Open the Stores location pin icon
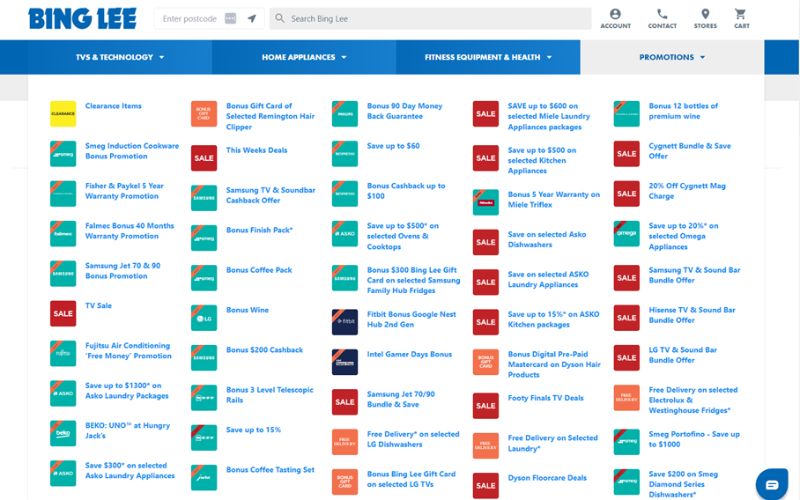800x500 pixels. coord(705,14)
